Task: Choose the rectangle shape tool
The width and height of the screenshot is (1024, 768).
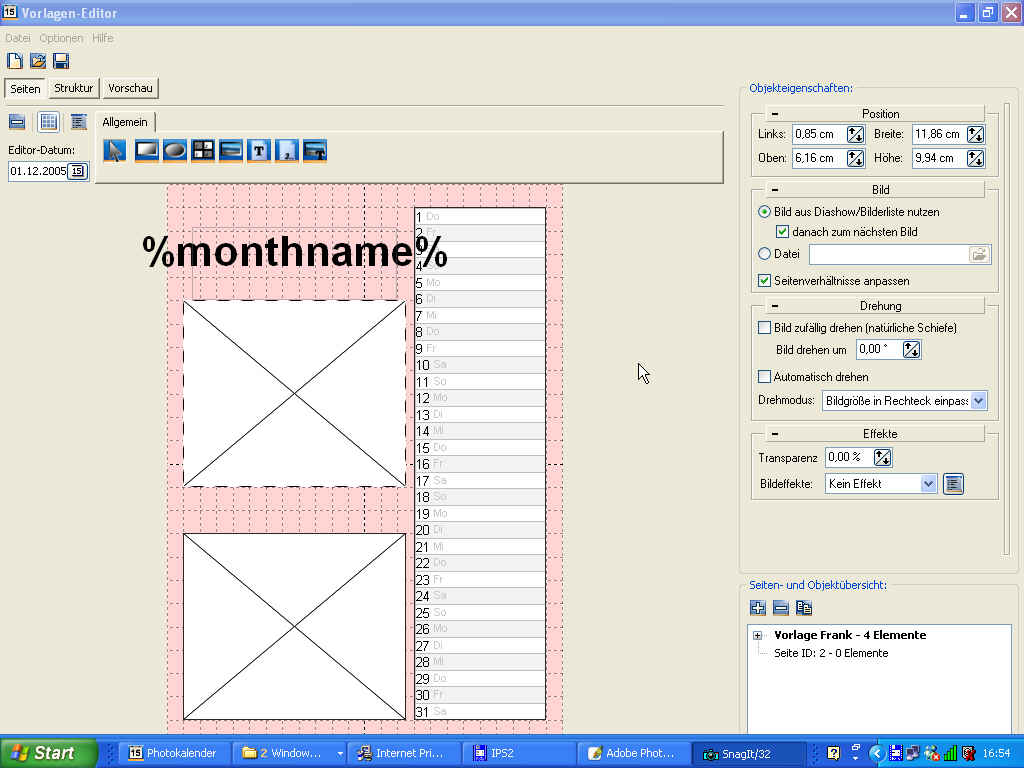Action: coord(147,151)
